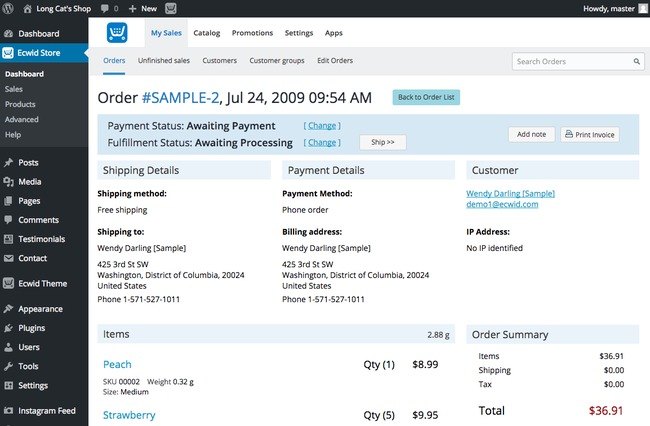
Task: Click the Free shipping method text
Action: click(122, 210)
